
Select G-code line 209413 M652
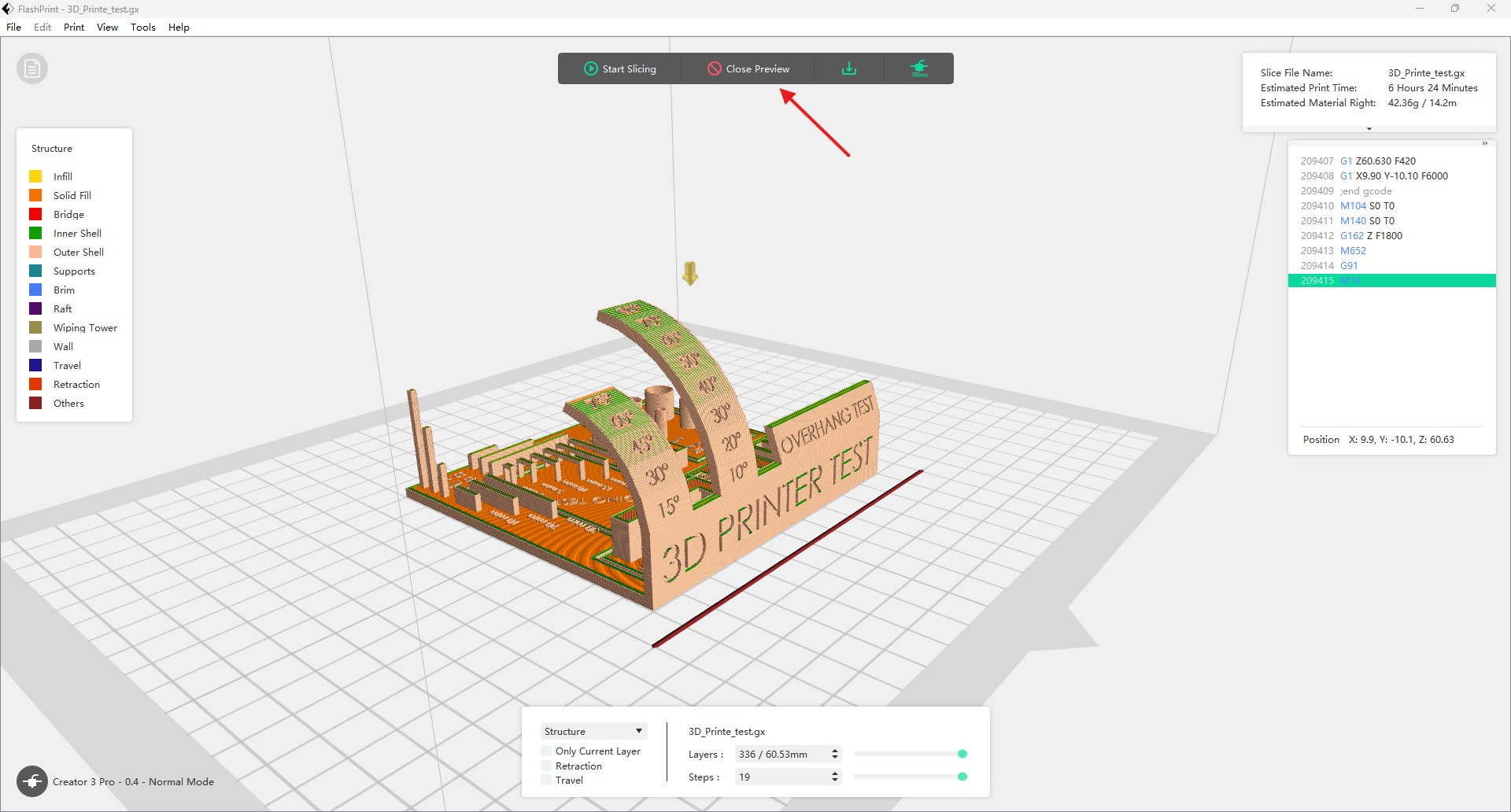pos(1391,250)
